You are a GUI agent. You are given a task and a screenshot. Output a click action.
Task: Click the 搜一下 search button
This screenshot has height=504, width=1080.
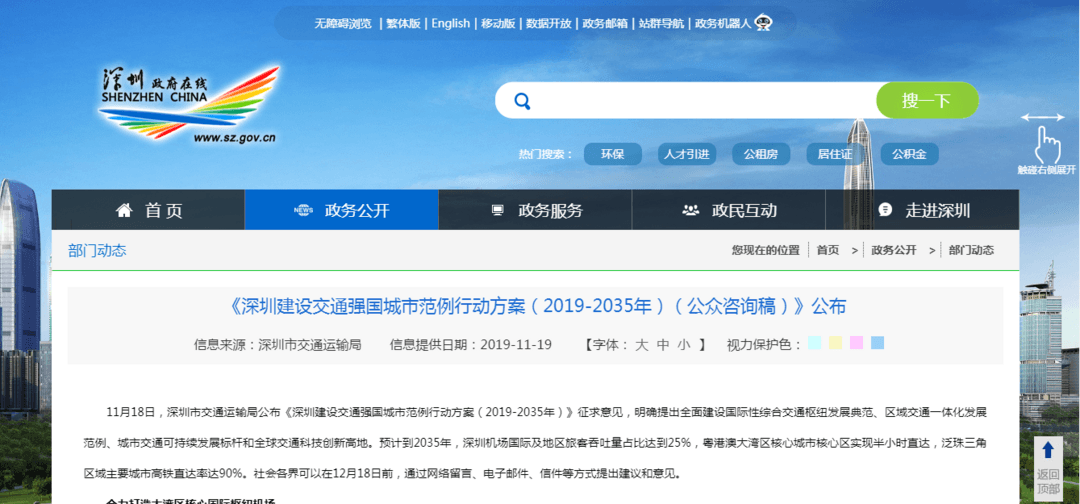927,101
